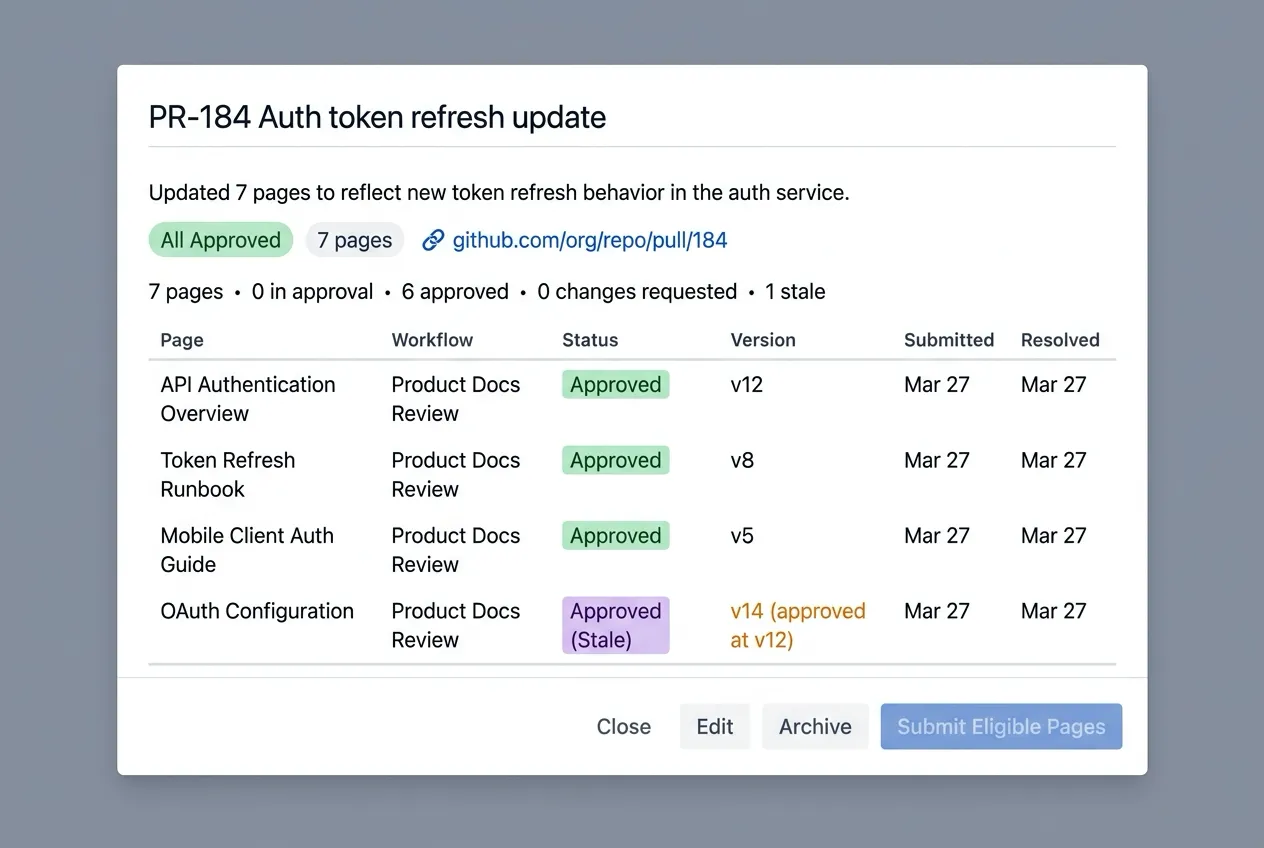This screenshot has width=1264, height=848.
Task: Open the github.com/org/repo/pull/184 link
Action: click(x=589, y=240)
